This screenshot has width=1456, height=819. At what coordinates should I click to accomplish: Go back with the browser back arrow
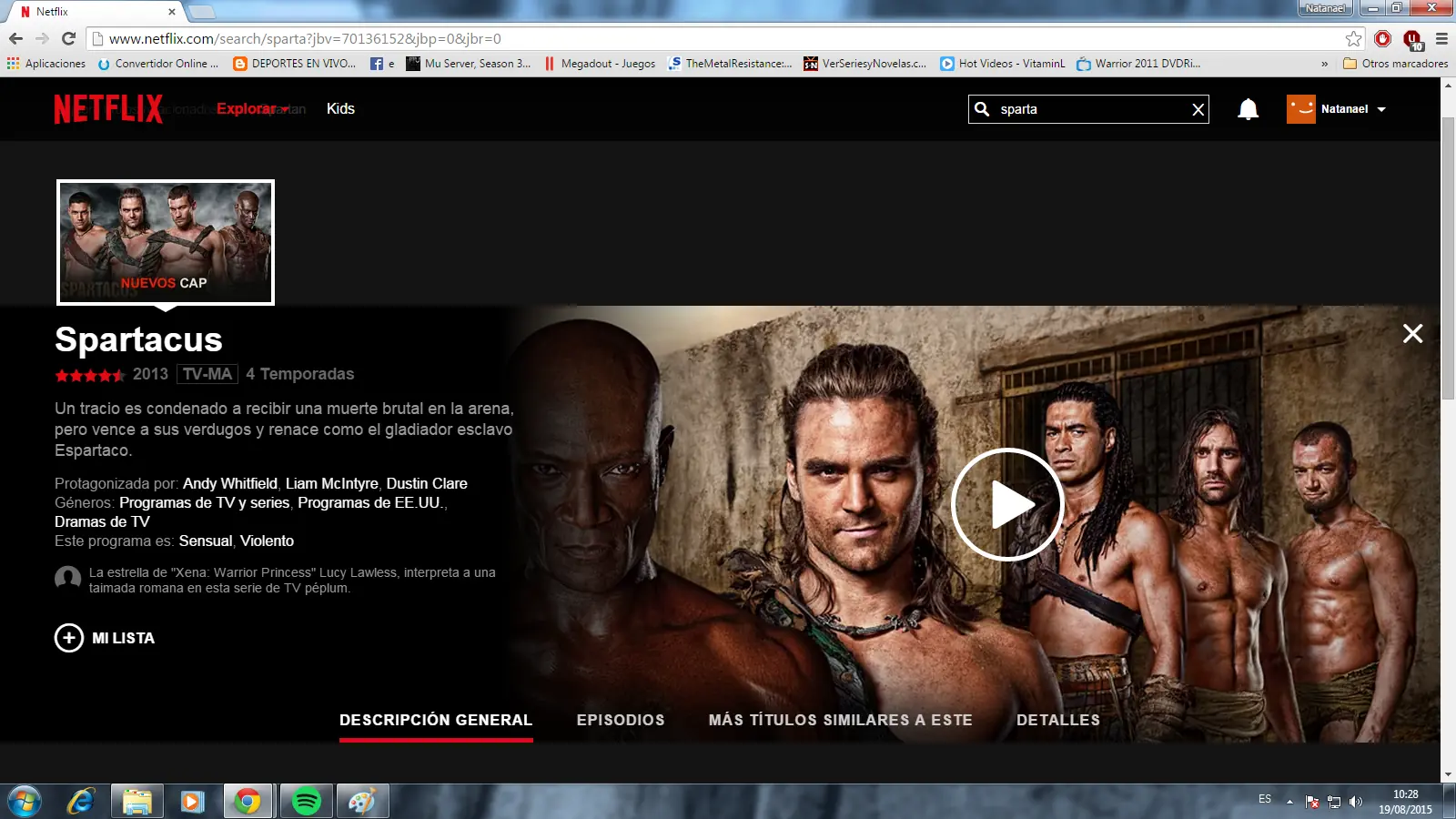[x=15, y=38]
